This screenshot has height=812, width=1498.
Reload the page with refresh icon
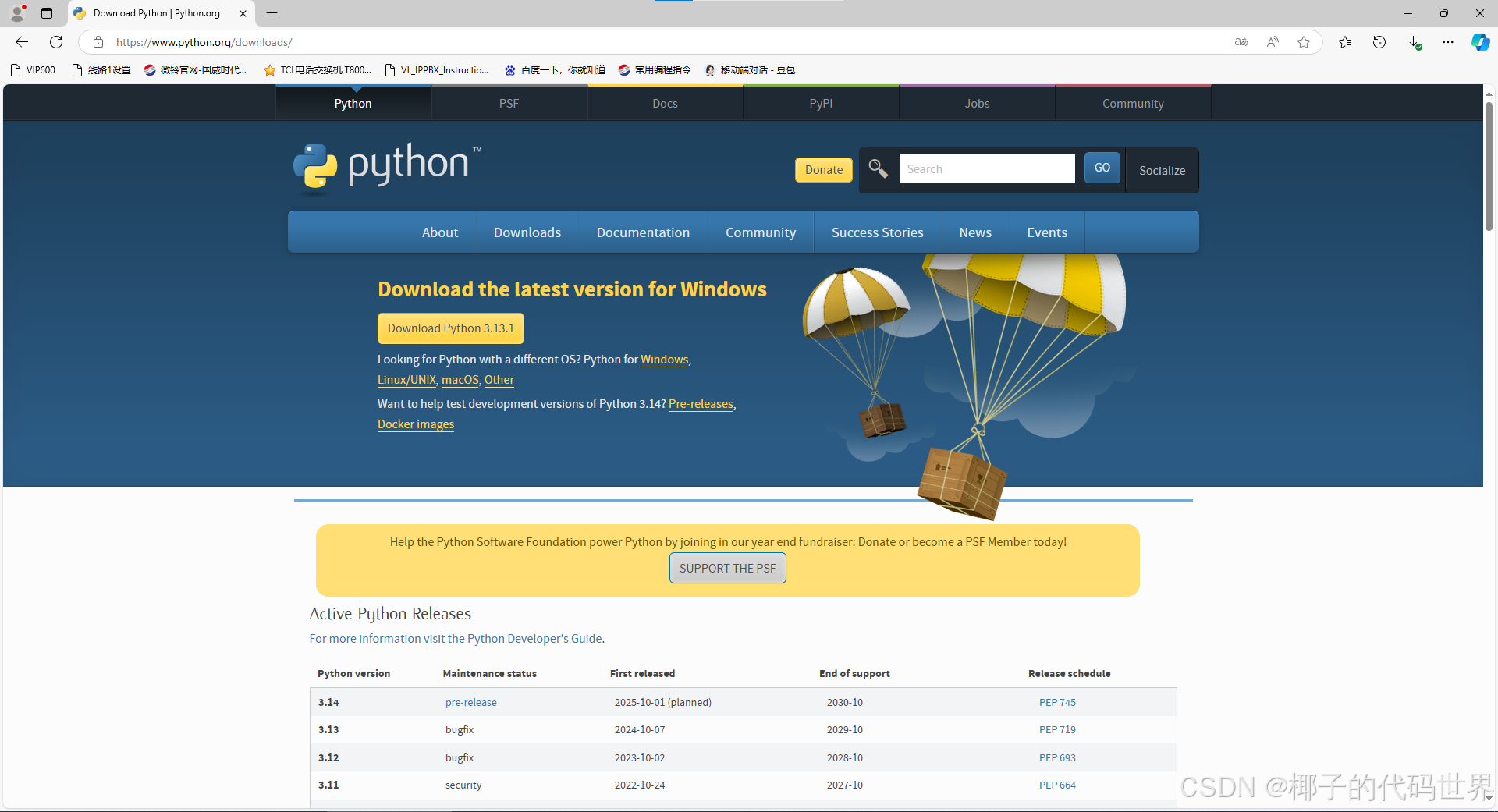point(56,42)
